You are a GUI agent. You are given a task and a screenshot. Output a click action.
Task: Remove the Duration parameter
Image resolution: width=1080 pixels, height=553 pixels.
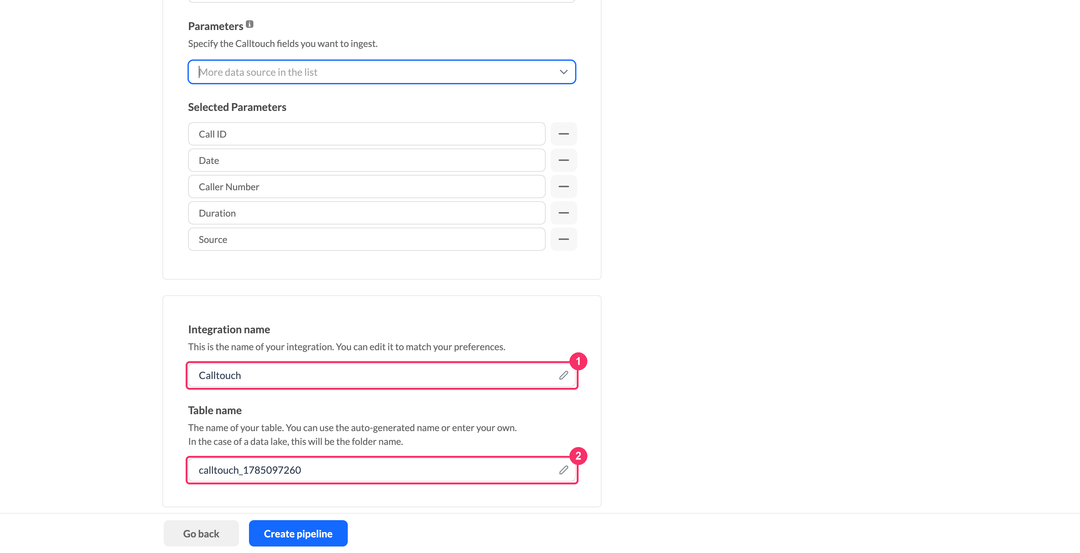pyautogui.click(x=563, y=213)
